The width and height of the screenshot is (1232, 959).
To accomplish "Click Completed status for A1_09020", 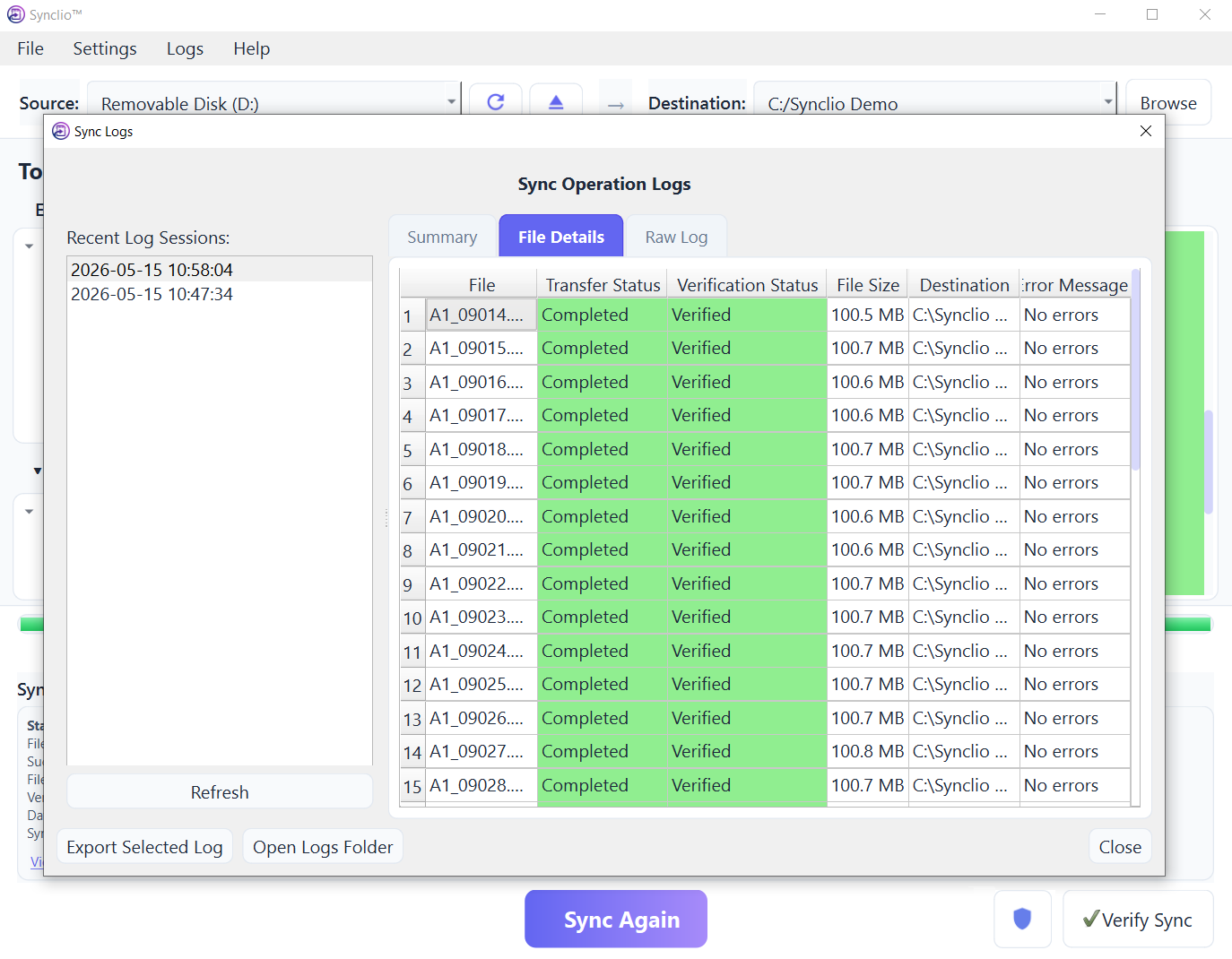I will (603, 516).
